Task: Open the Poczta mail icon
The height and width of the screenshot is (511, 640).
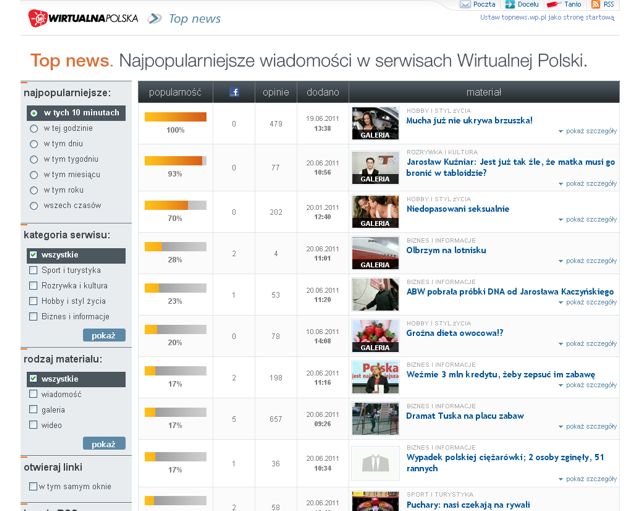Action: 465,4
